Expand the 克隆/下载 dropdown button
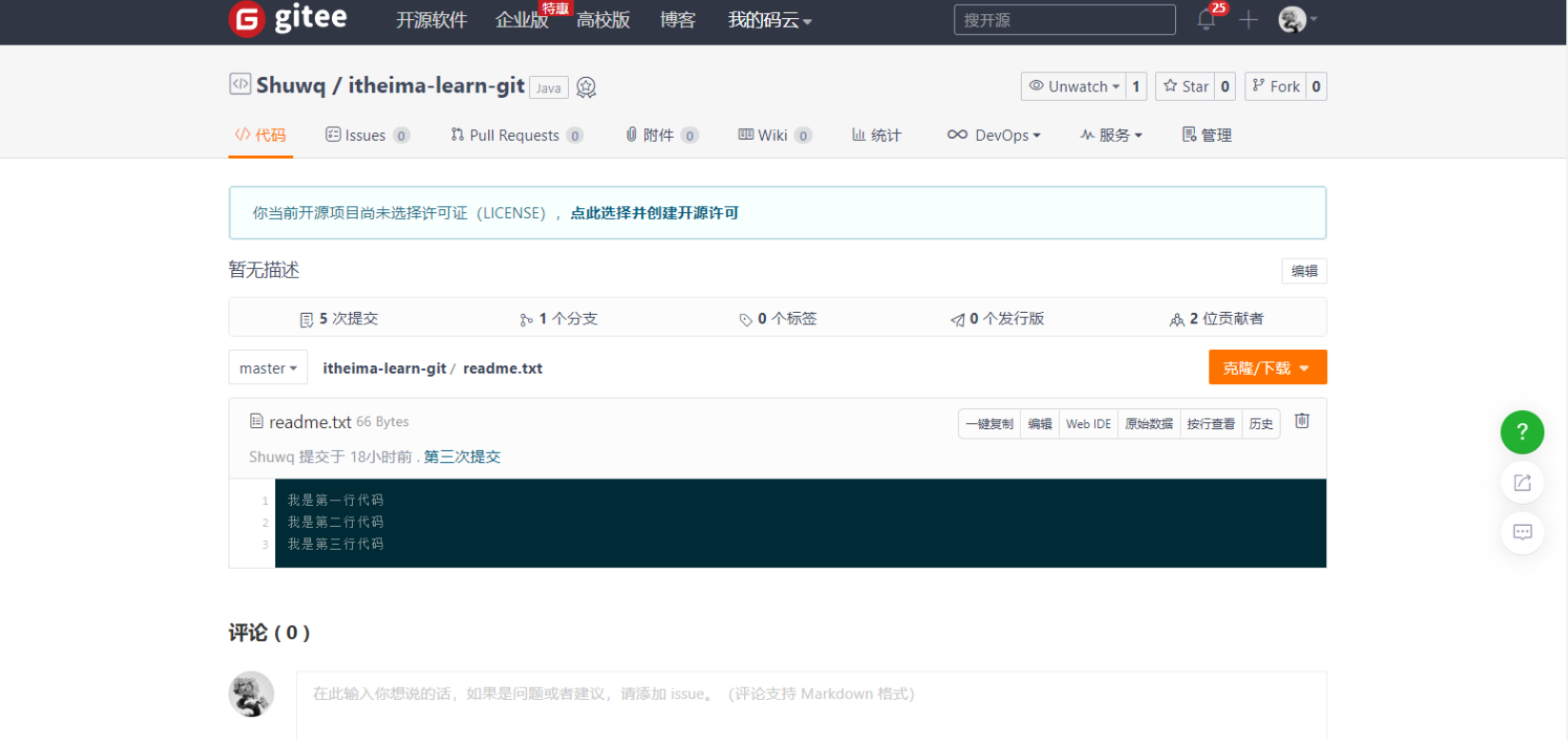The image size is (1568, 740). (1266, 368)
